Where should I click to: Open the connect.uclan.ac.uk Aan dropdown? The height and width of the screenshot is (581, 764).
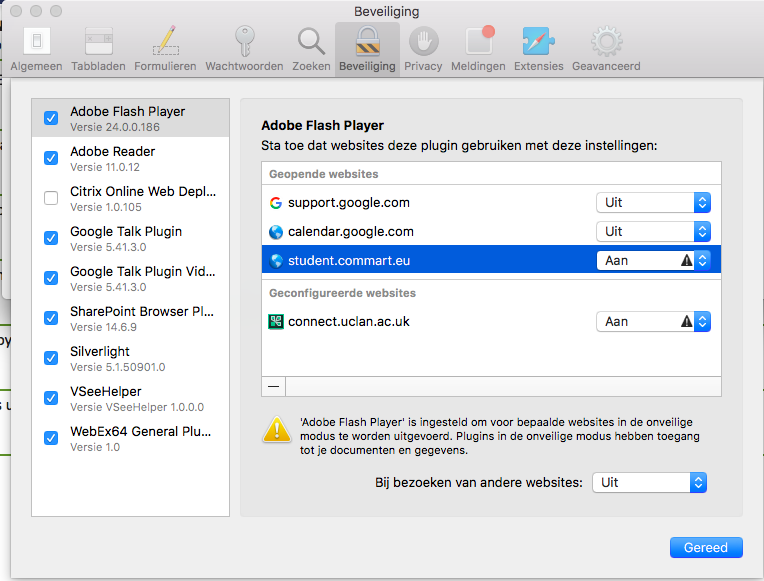point(653,322)
